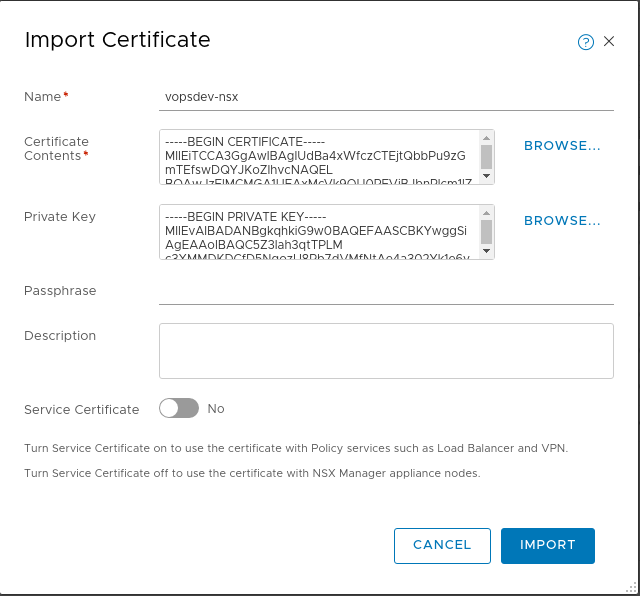Click the Private Key scrollbar thumb

click(486, 231)
